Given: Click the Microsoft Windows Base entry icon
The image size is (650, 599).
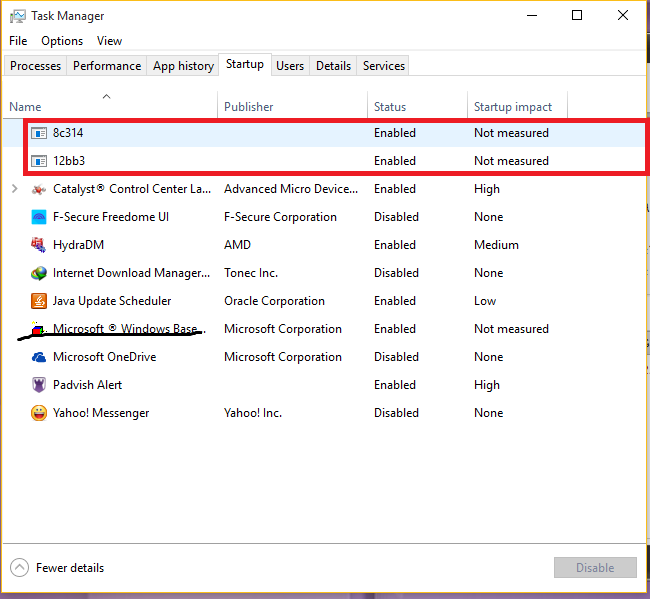Looking at the screenshot, I should [x=37, y=329].
